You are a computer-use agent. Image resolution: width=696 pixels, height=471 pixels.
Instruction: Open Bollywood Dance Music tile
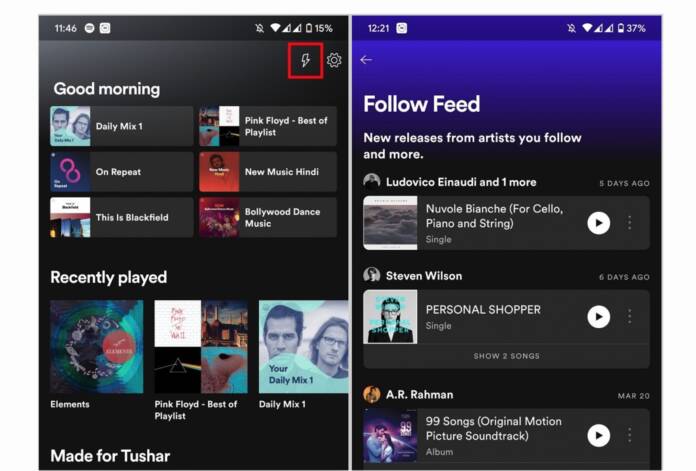[268, 218]
